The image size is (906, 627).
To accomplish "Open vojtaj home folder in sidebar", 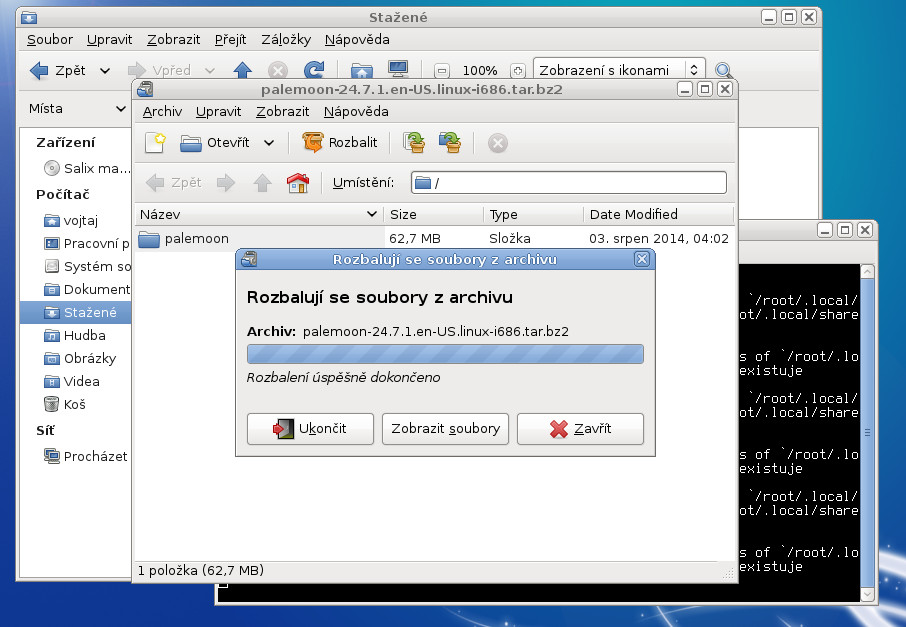I will click(71, 220).
